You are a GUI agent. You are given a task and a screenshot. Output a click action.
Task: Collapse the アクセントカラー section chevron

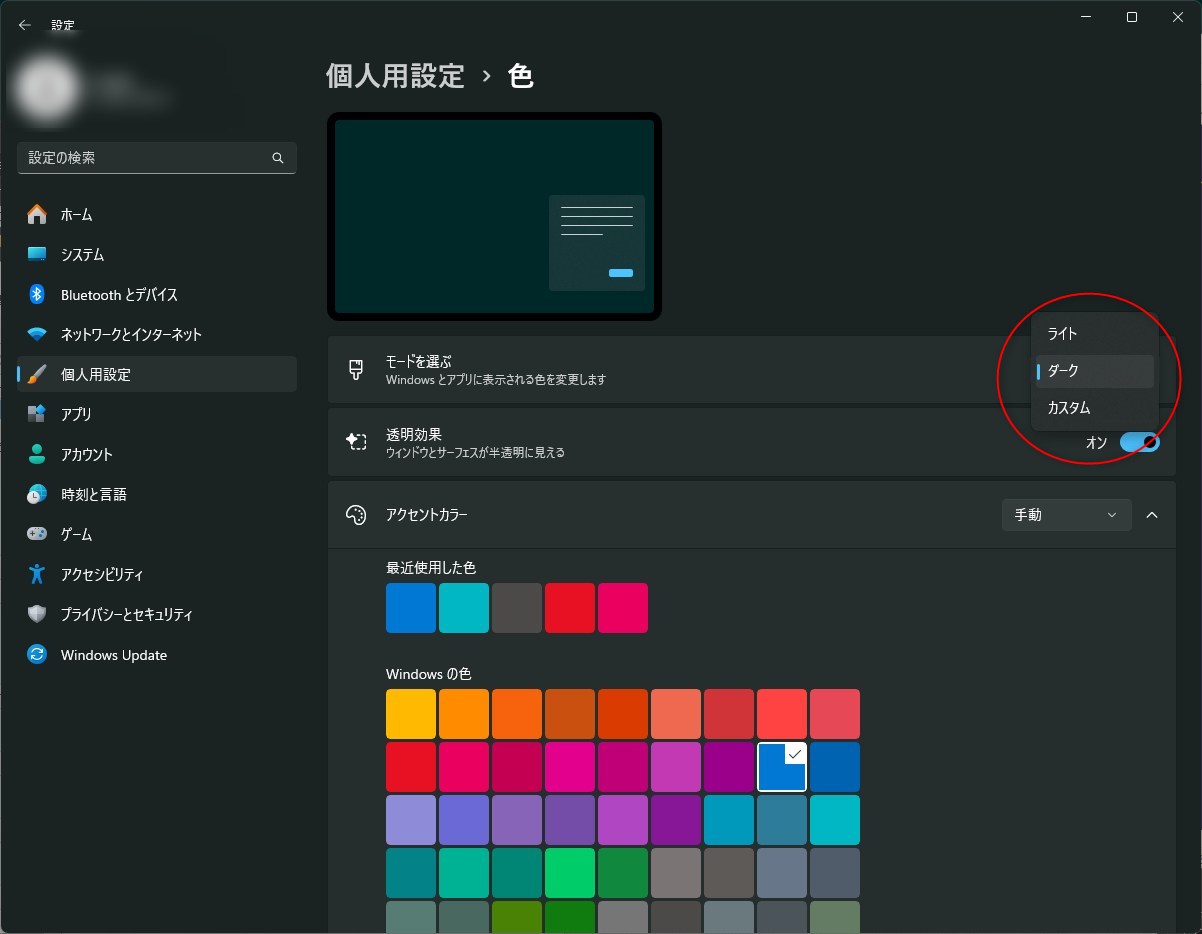pos(1152,515)
